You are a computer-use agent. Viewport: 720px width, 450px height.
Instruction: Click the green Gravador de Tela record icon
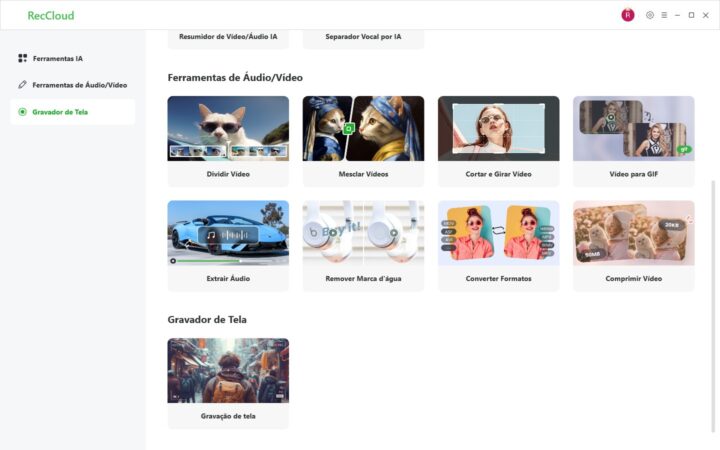(x=23, y=112)
